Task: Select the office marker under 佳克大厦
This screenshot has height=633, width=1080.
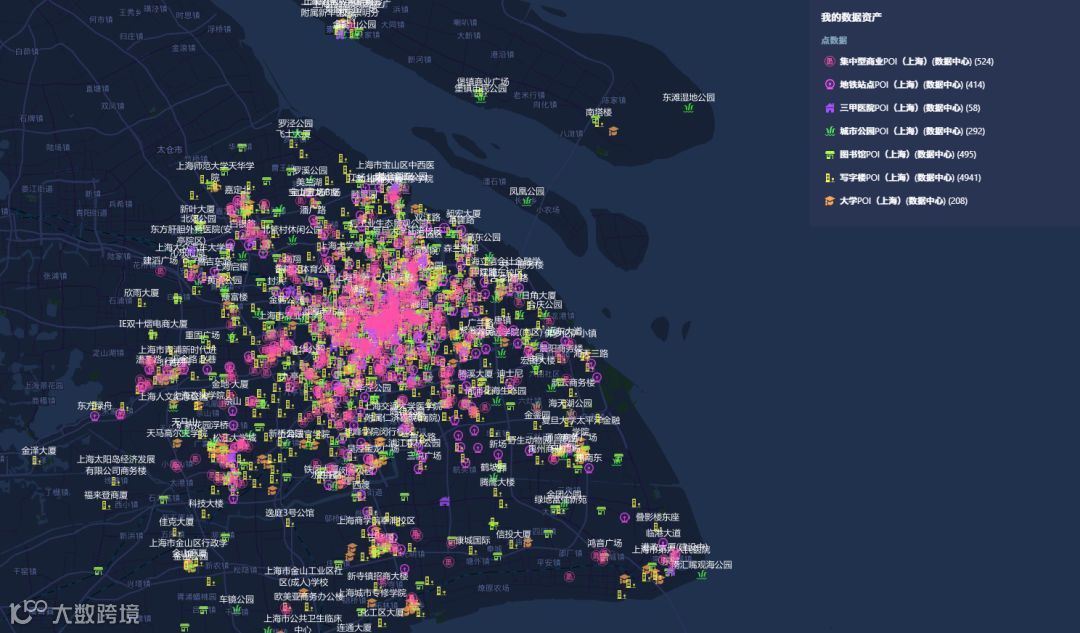Action: tap(176, 531)
